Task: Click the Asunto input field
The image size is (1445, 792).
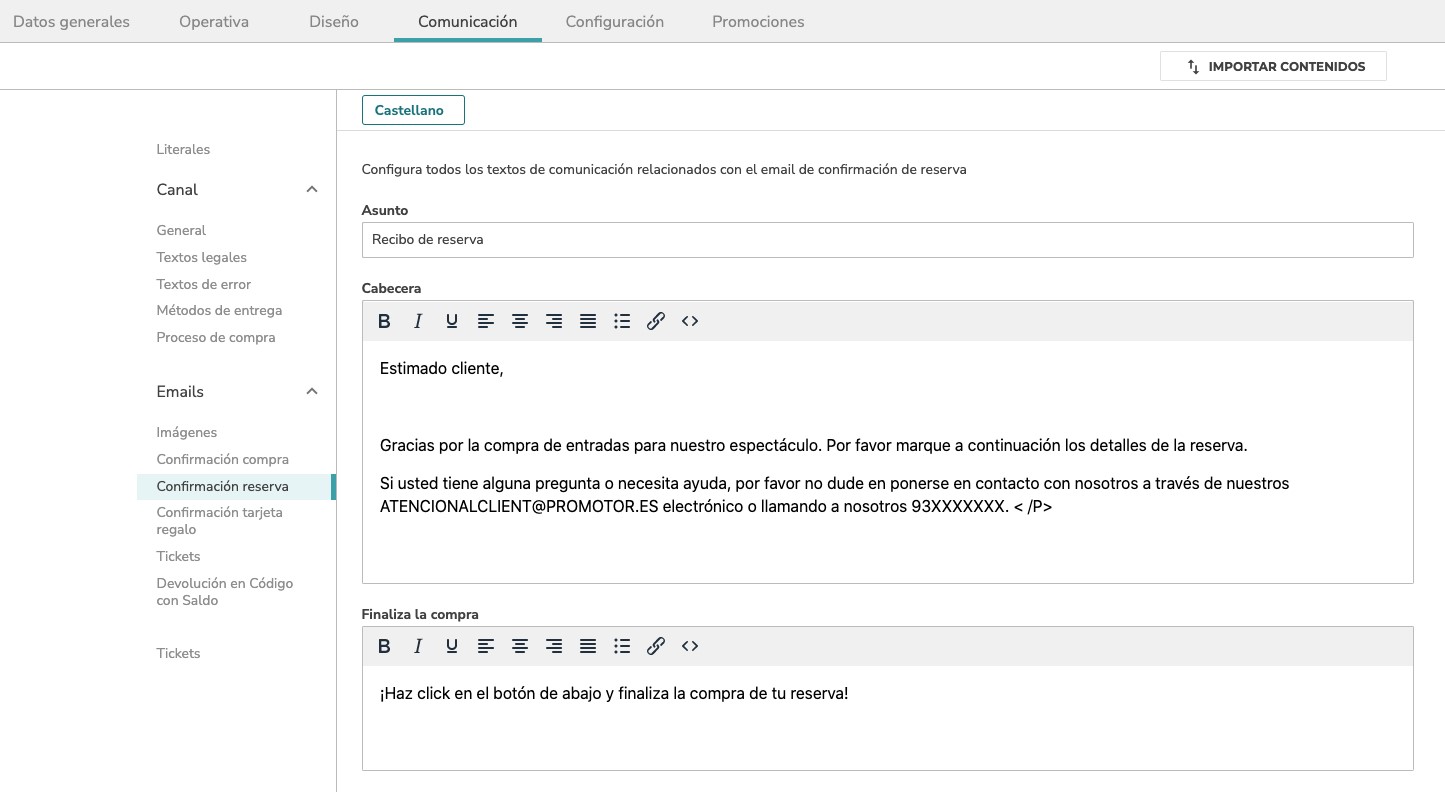Action: [x=887, y=240]
